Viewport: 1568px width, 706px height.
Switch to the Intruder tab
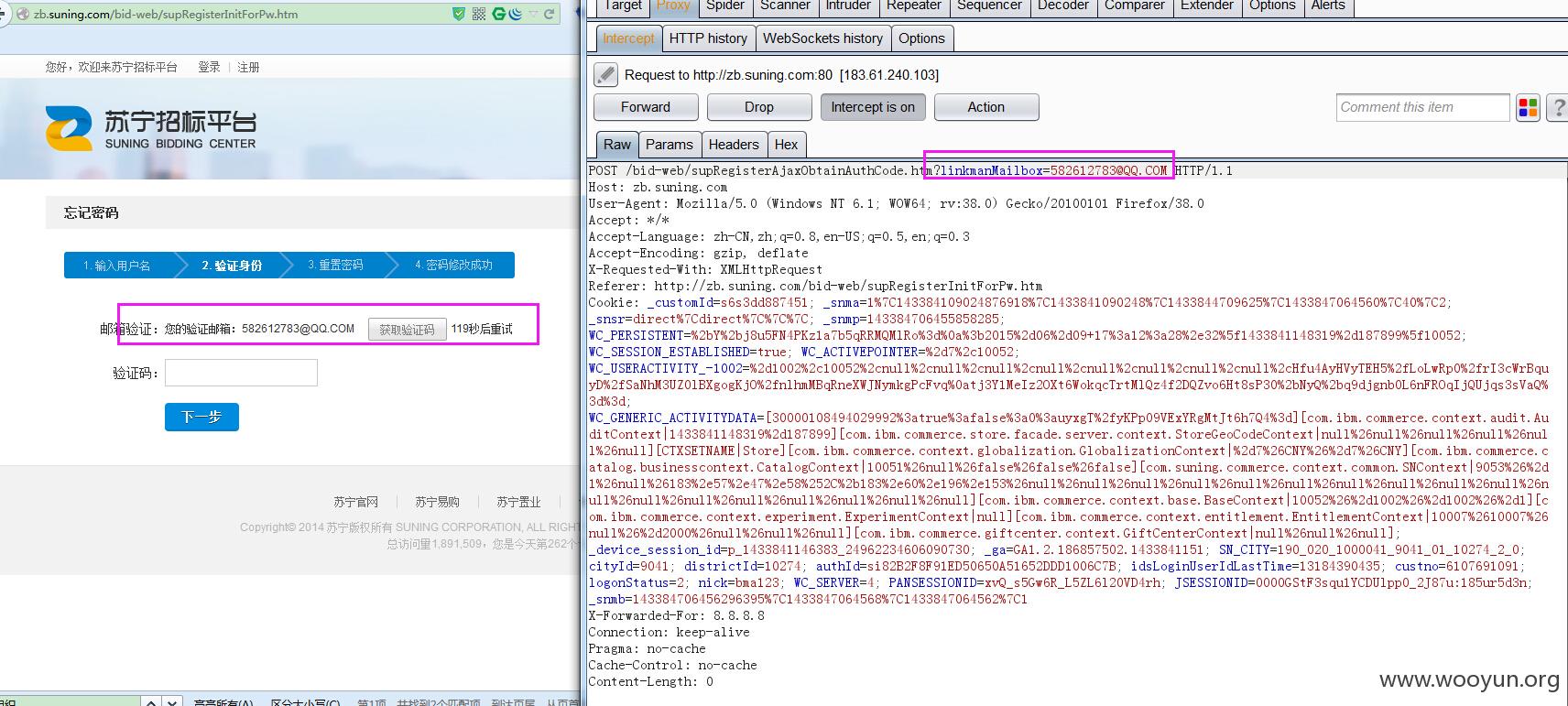[x=848, y=6]
